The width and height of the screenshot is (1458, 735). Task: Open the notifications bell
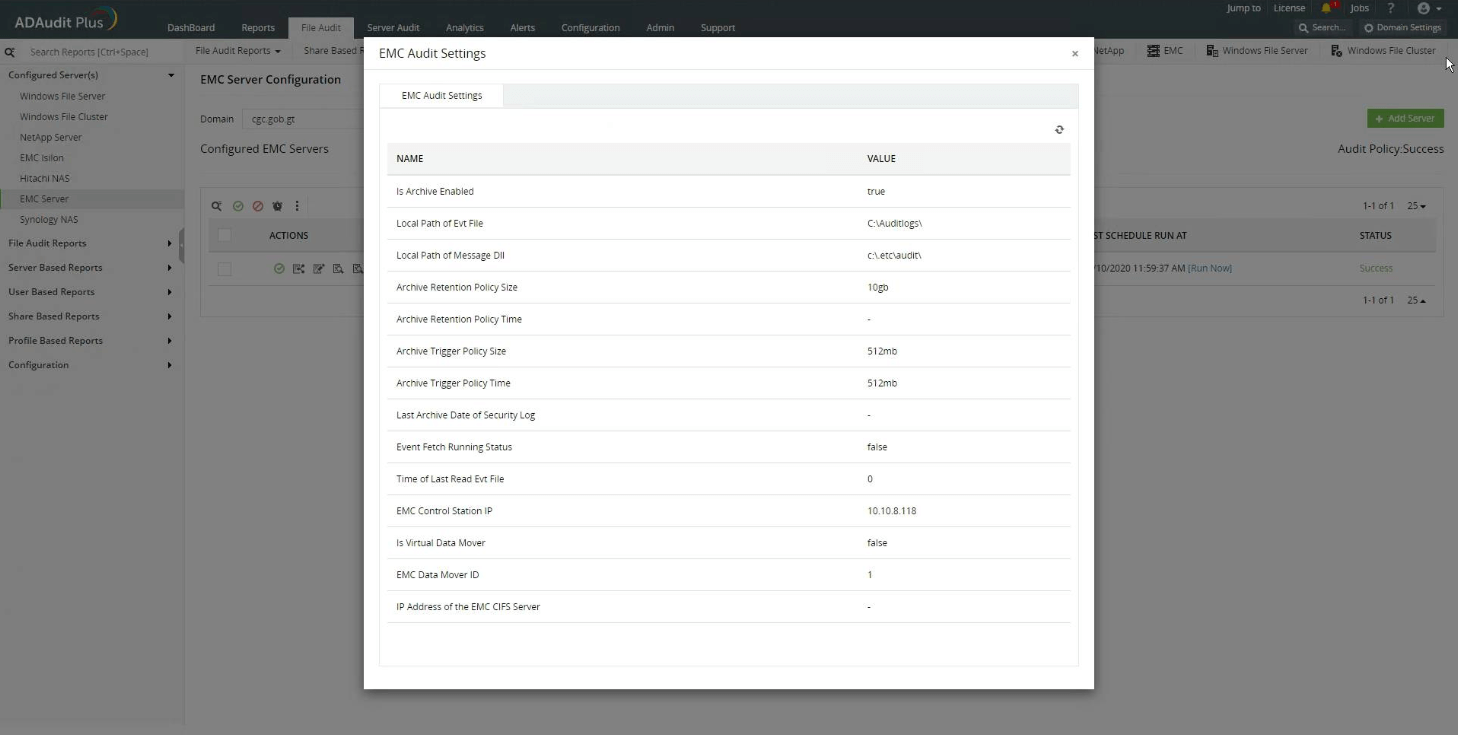(1327, 8)
